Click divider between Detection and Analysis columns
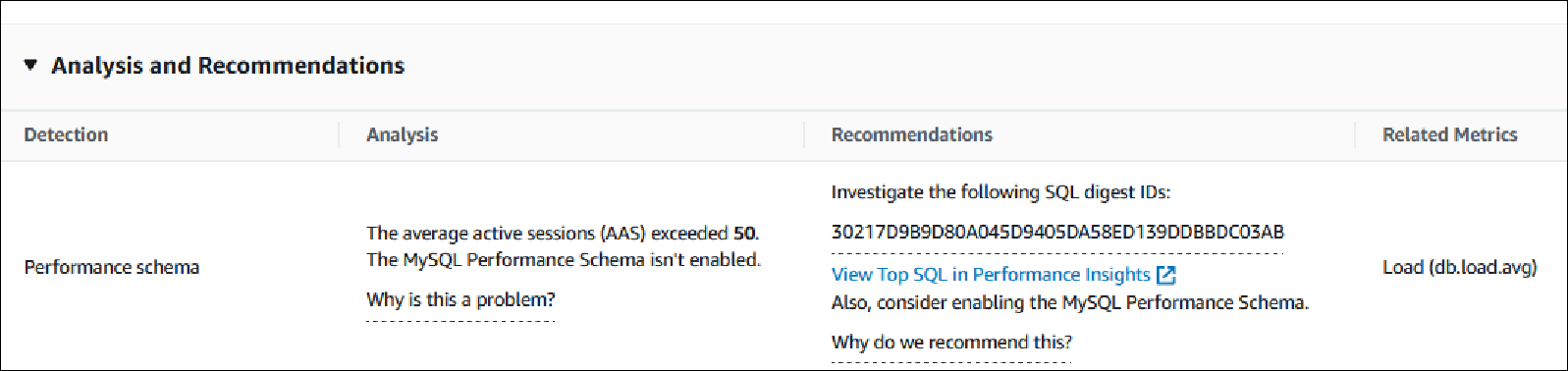 click(x=339, y=135)
